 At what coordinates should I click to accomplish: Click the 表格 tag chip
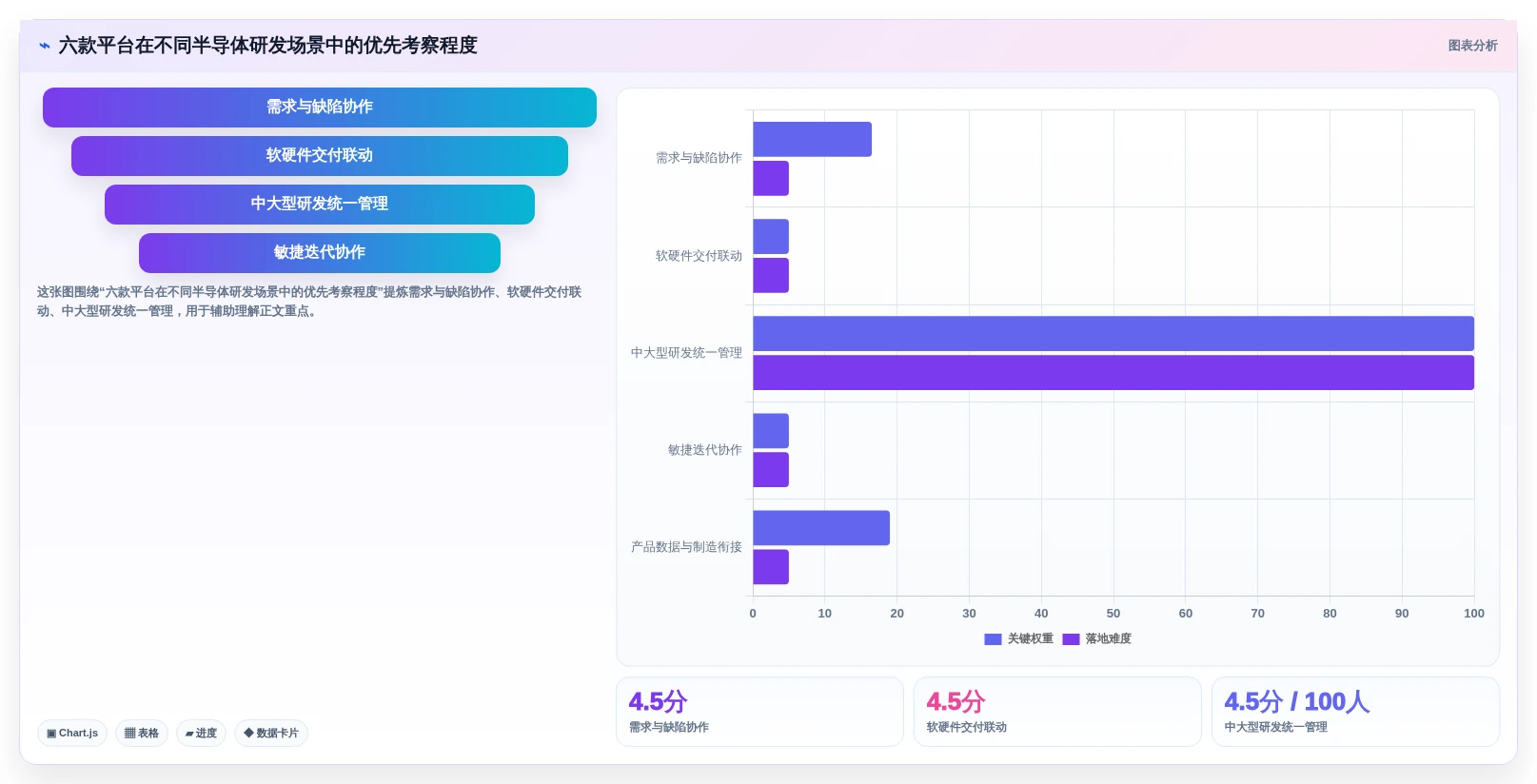pyautogui.click(x=142, y=733)
